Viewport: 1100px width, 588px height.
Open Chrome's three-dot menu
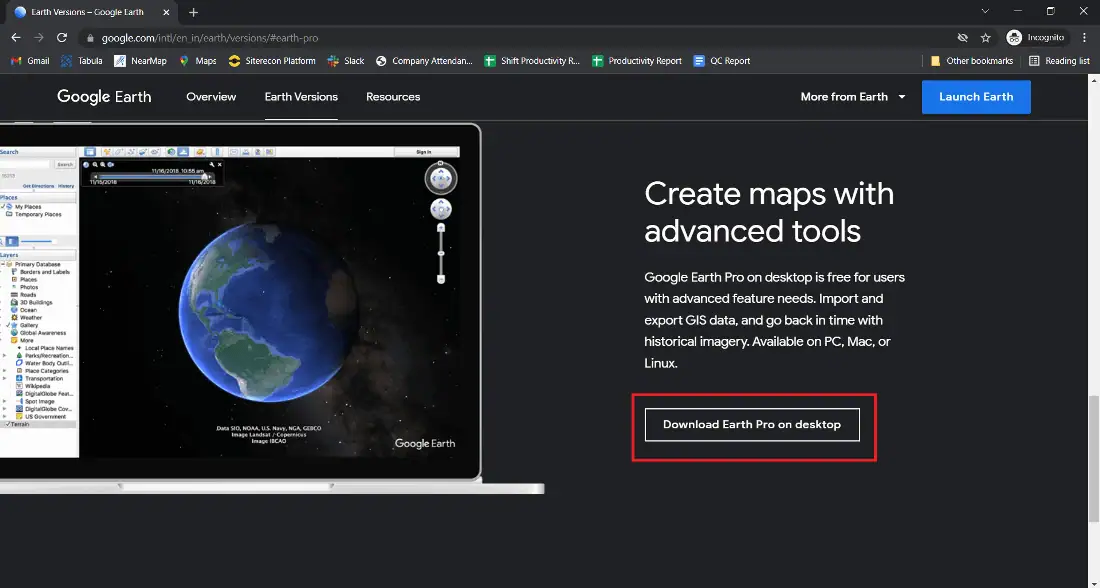1085,38
